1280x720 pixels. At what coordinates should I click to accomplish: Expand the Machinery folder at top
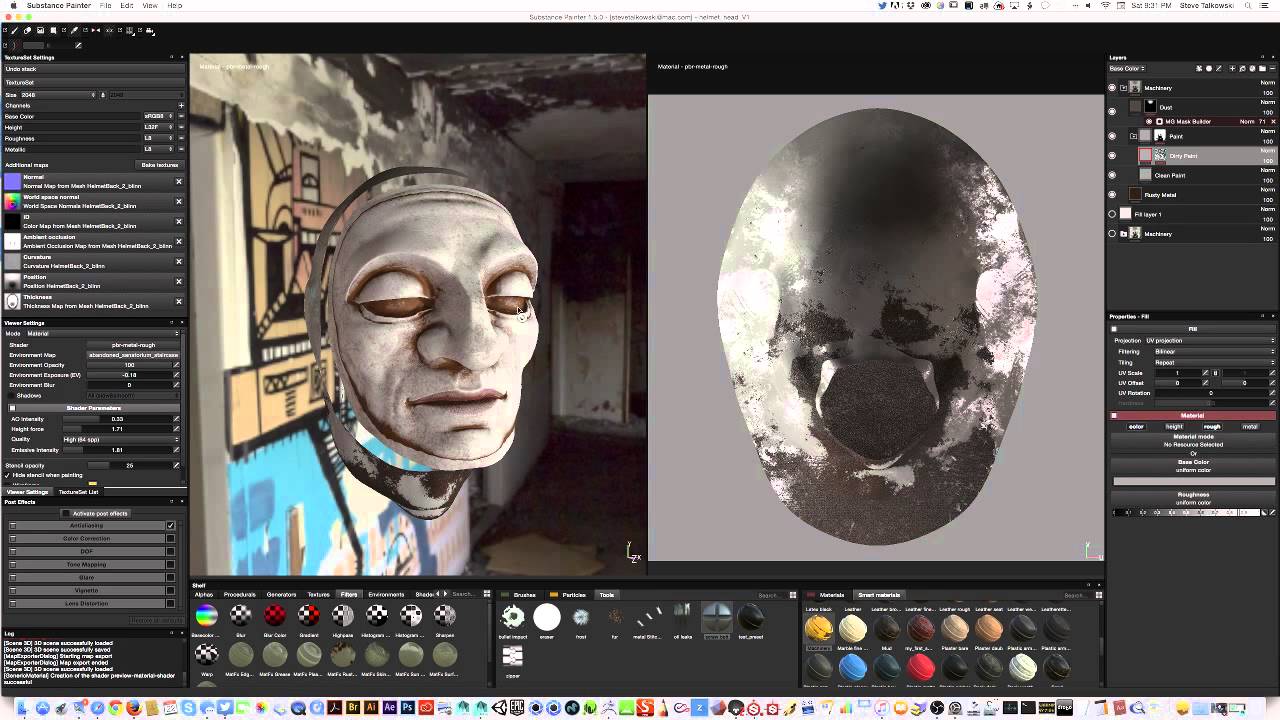(x=1123, y=88)
